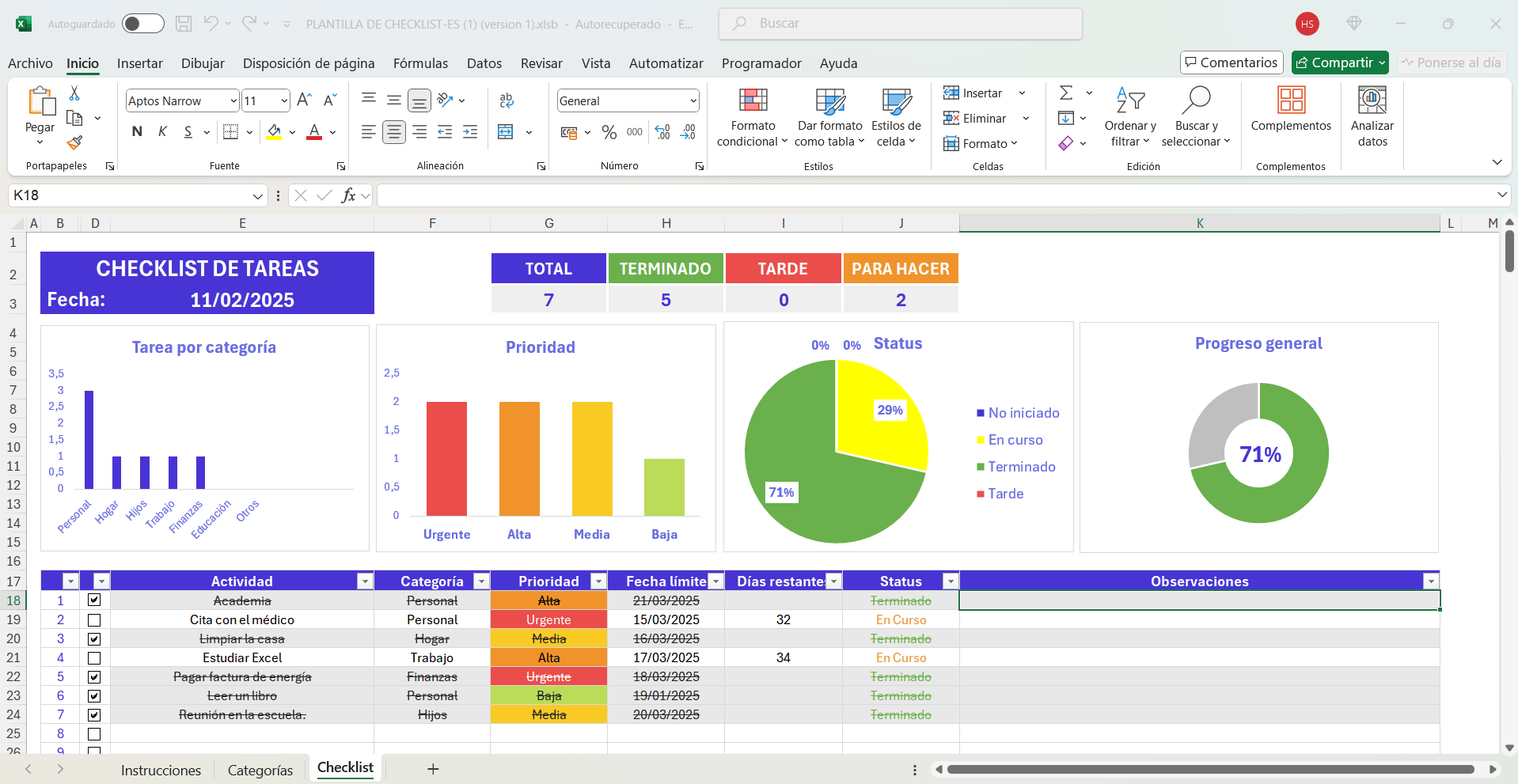Open the Fórmulas ribbon tab
The height and width of the screenshot is (784, 1518).
click(420, 63)
